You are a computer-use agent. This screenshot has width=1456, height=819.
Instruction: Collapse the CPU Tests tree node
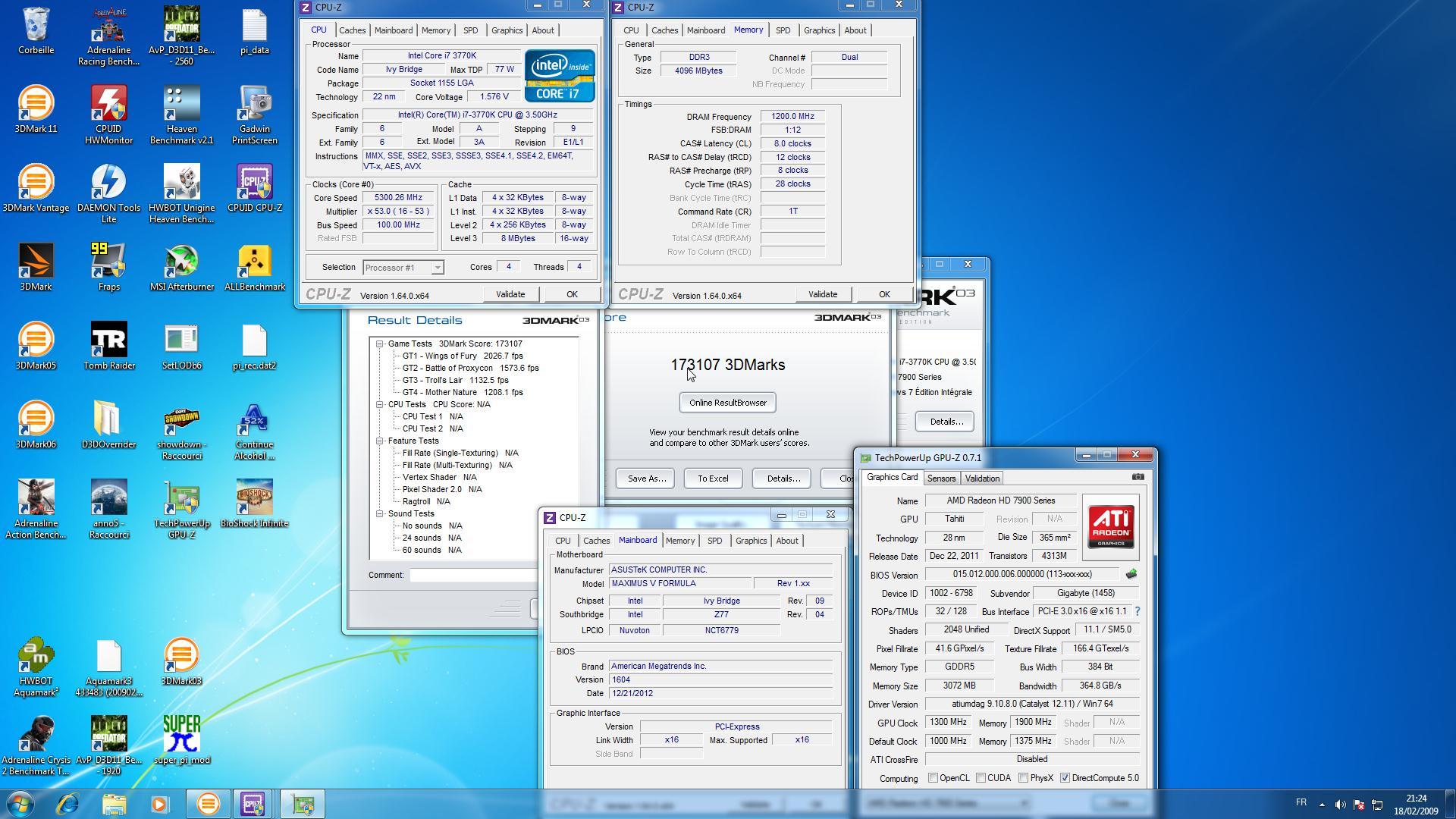click(x=380, y=405)
